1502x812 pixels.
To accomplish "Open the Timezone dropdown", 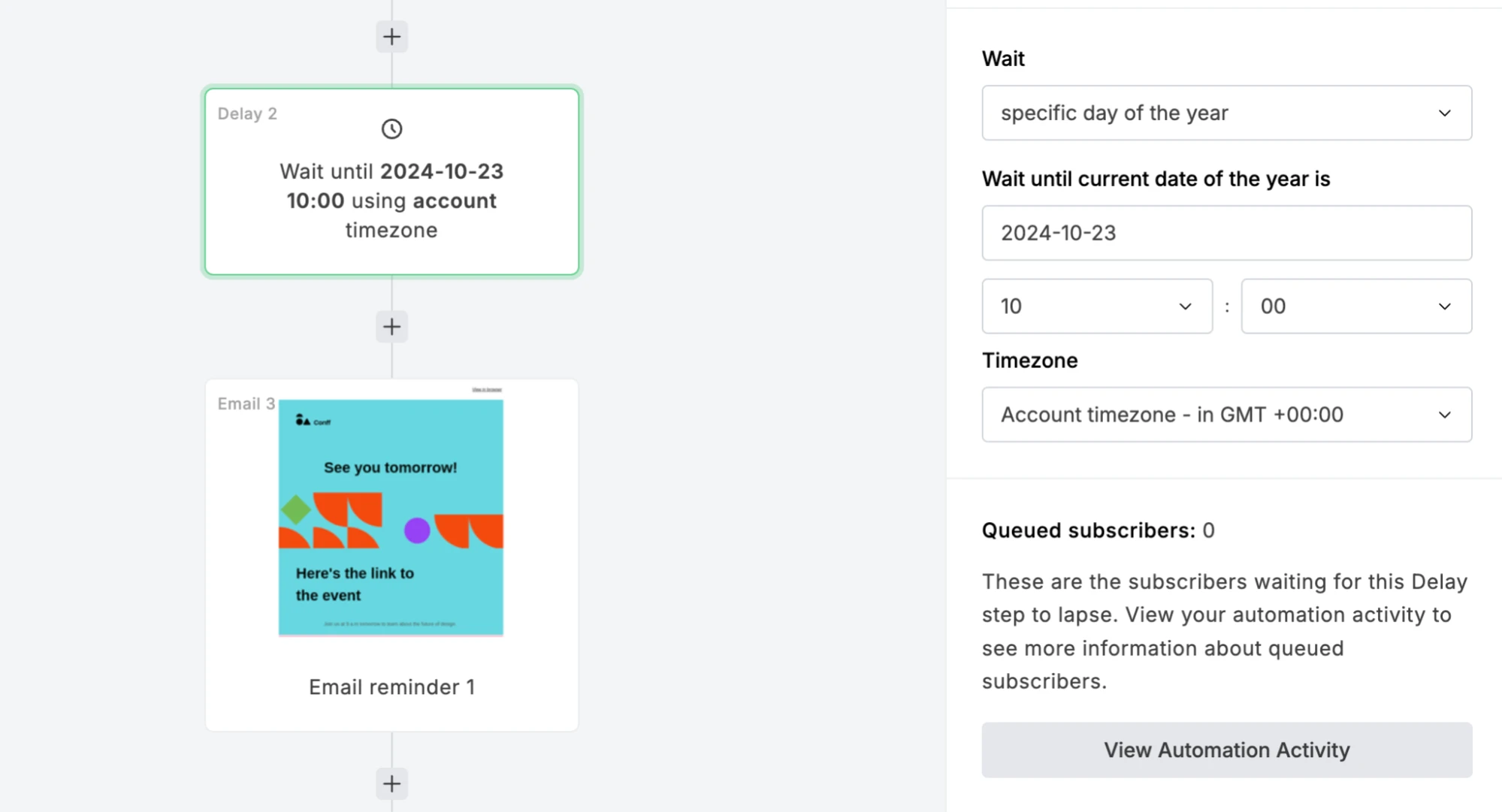I will [1225, 415].
